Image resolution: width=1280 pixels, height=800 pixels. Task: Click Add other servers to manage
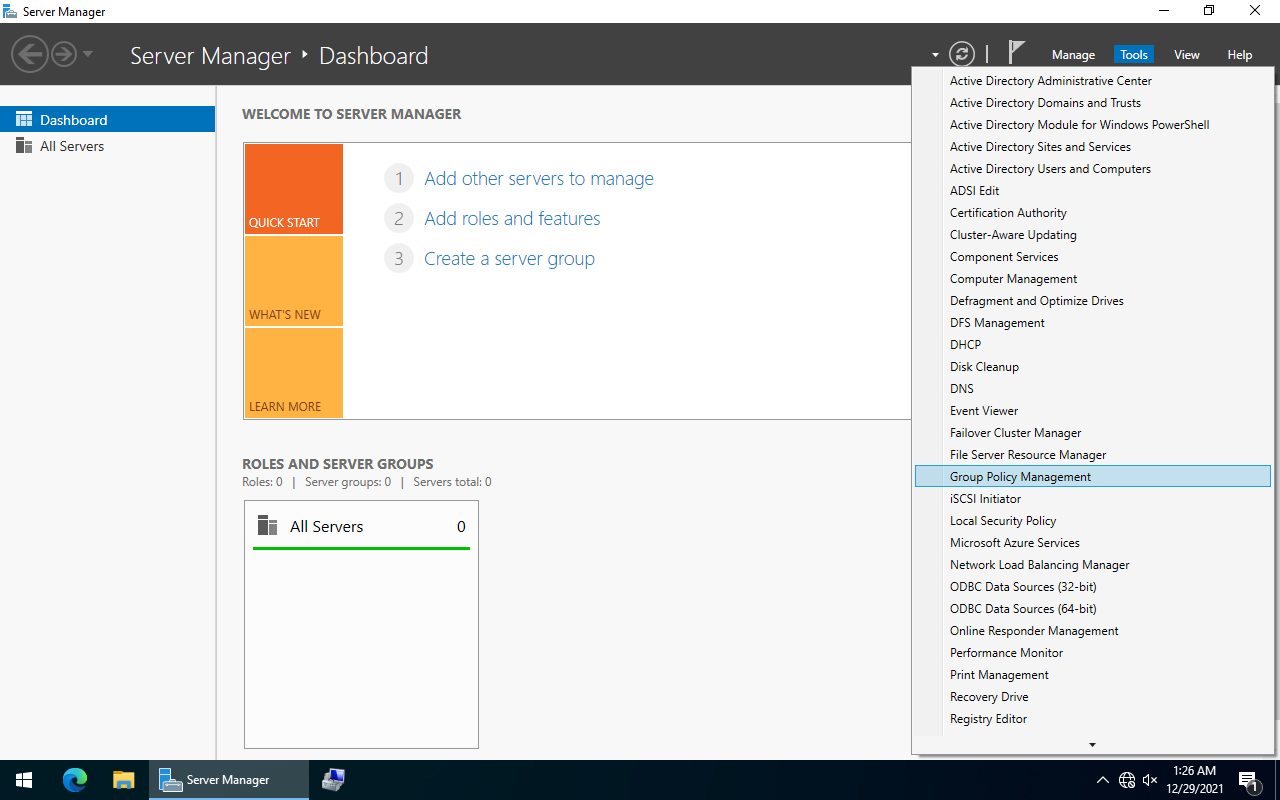pyautogui.click(x=538, y=178)
